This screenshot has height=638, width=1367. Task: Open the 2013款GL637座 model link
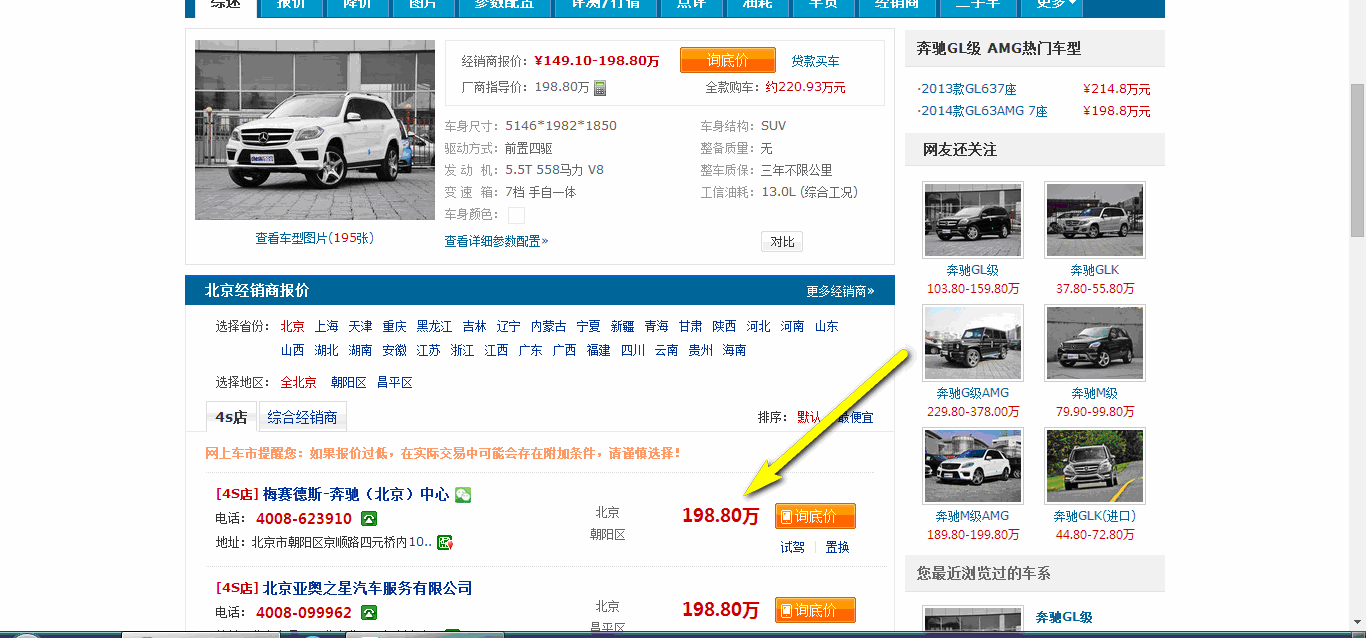(967, 89)
